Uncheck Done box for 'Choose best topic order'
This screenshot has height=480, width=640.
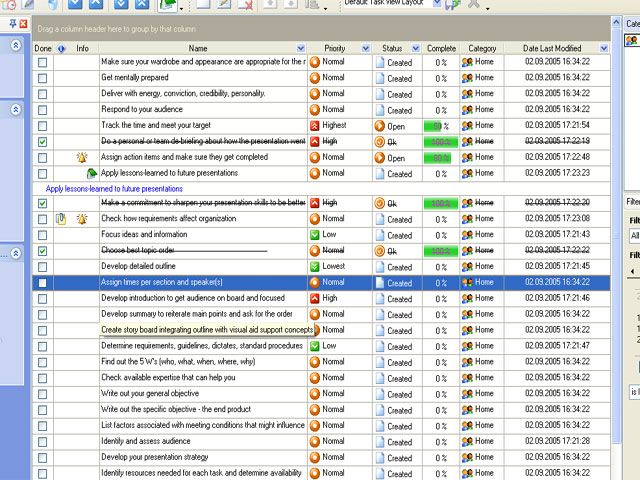tap(42, 251)
